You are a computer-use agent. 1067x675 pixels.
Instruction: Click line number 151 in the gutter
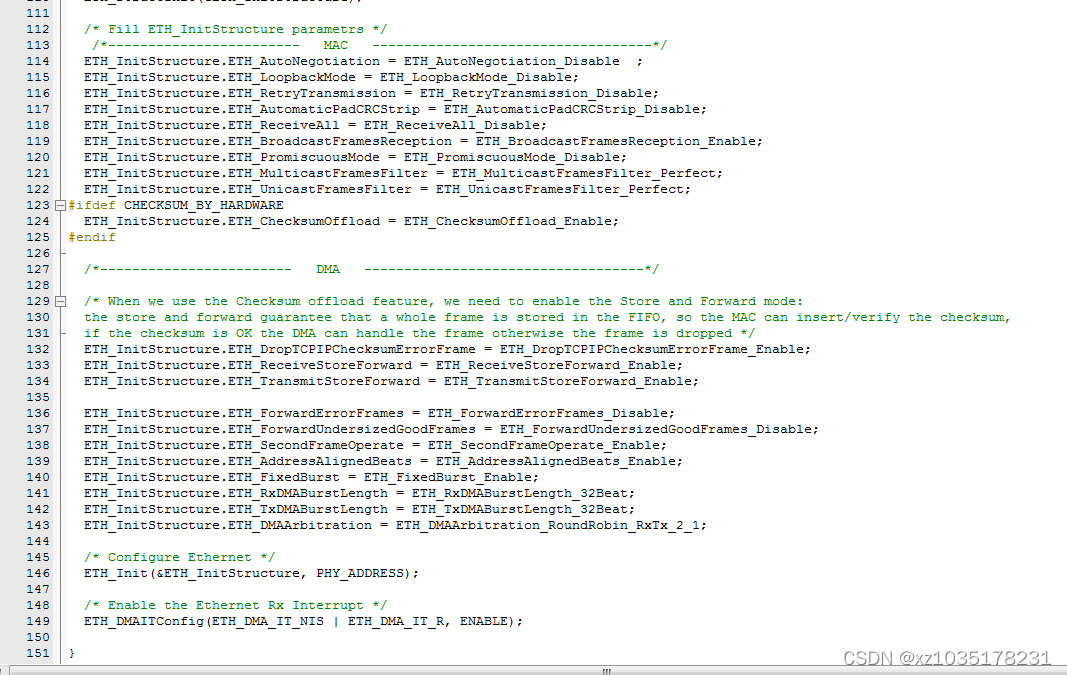tap(37, 653)
